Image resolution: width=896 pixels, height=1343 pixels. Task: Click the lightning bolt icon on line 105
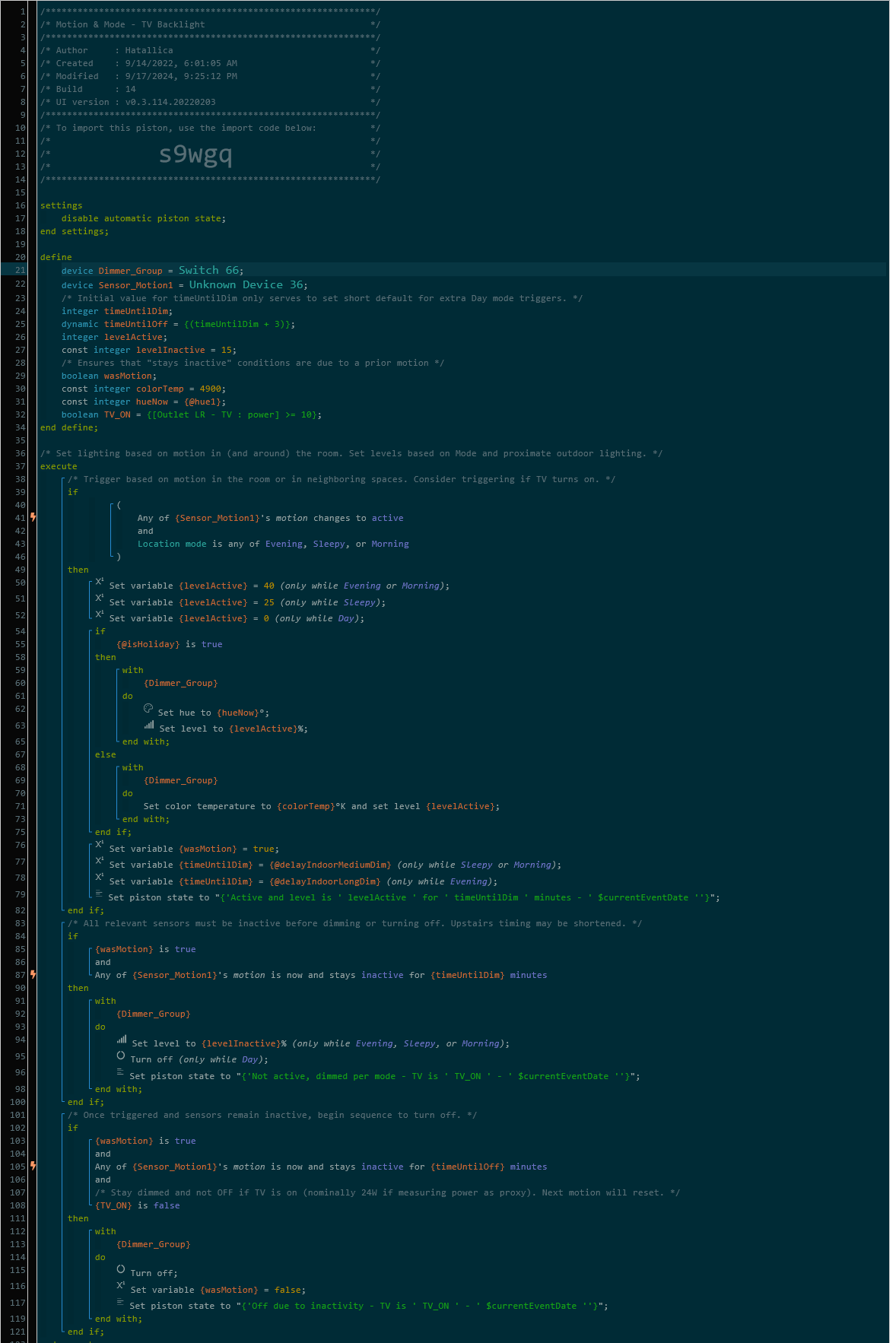pos(33,1167)
